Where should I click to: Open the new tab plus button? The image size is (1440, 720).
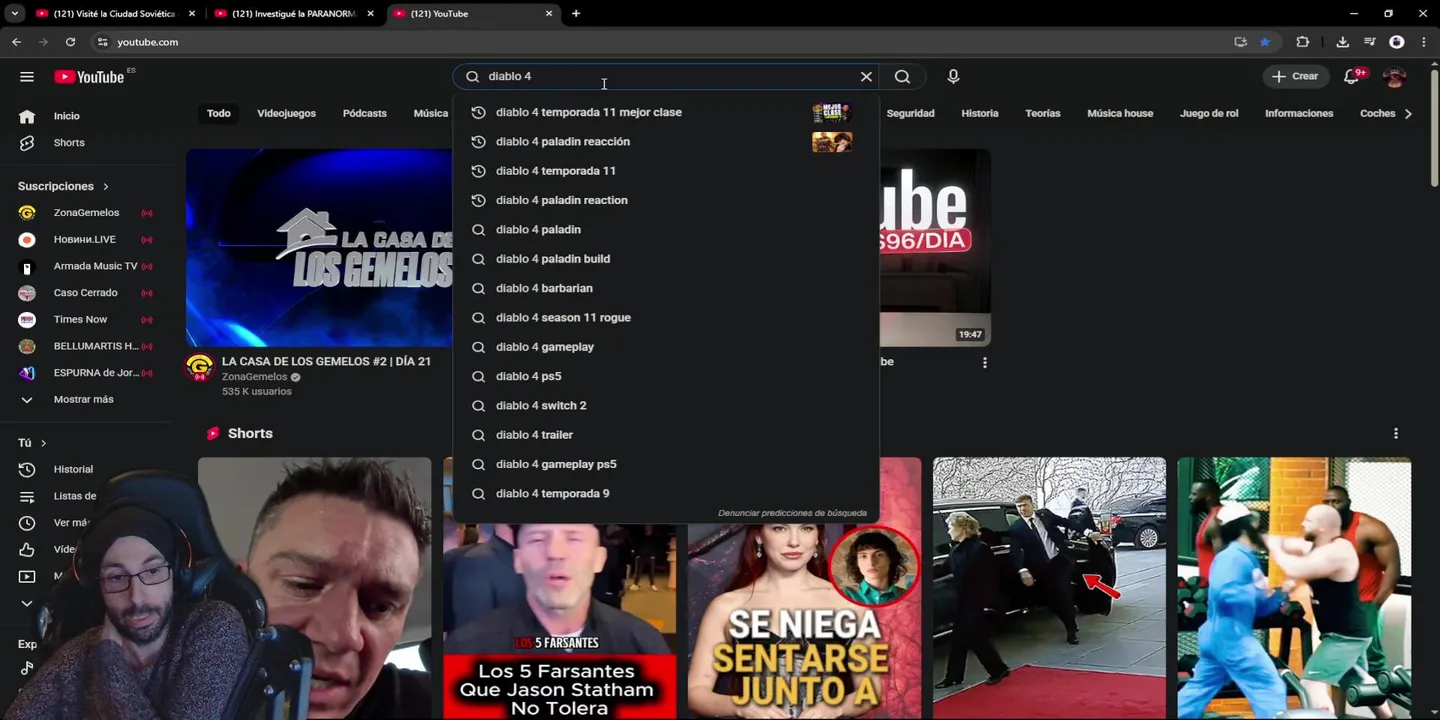click(576, 14)
